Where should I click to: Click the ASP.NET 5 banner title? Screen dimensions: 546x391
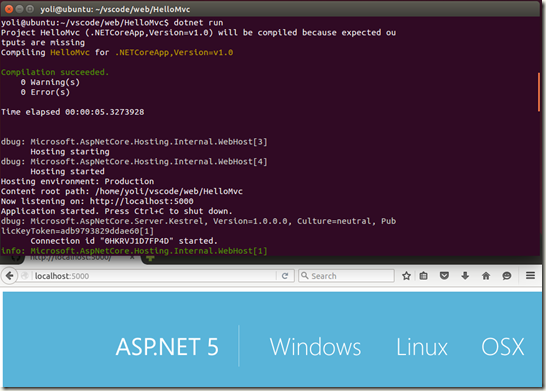pyautogui.click(x=167, y=347)
